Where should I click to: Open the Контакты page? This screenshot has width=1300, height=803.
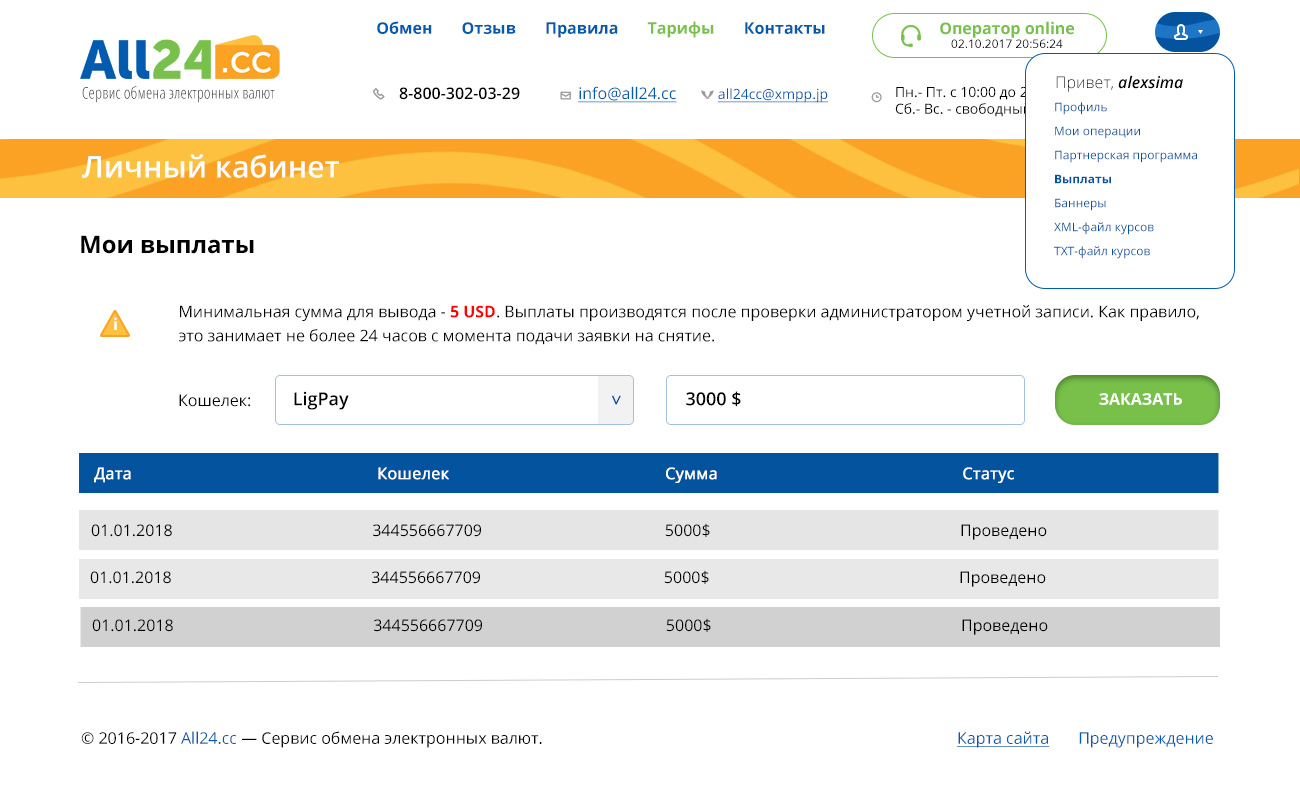pos(784,28)
